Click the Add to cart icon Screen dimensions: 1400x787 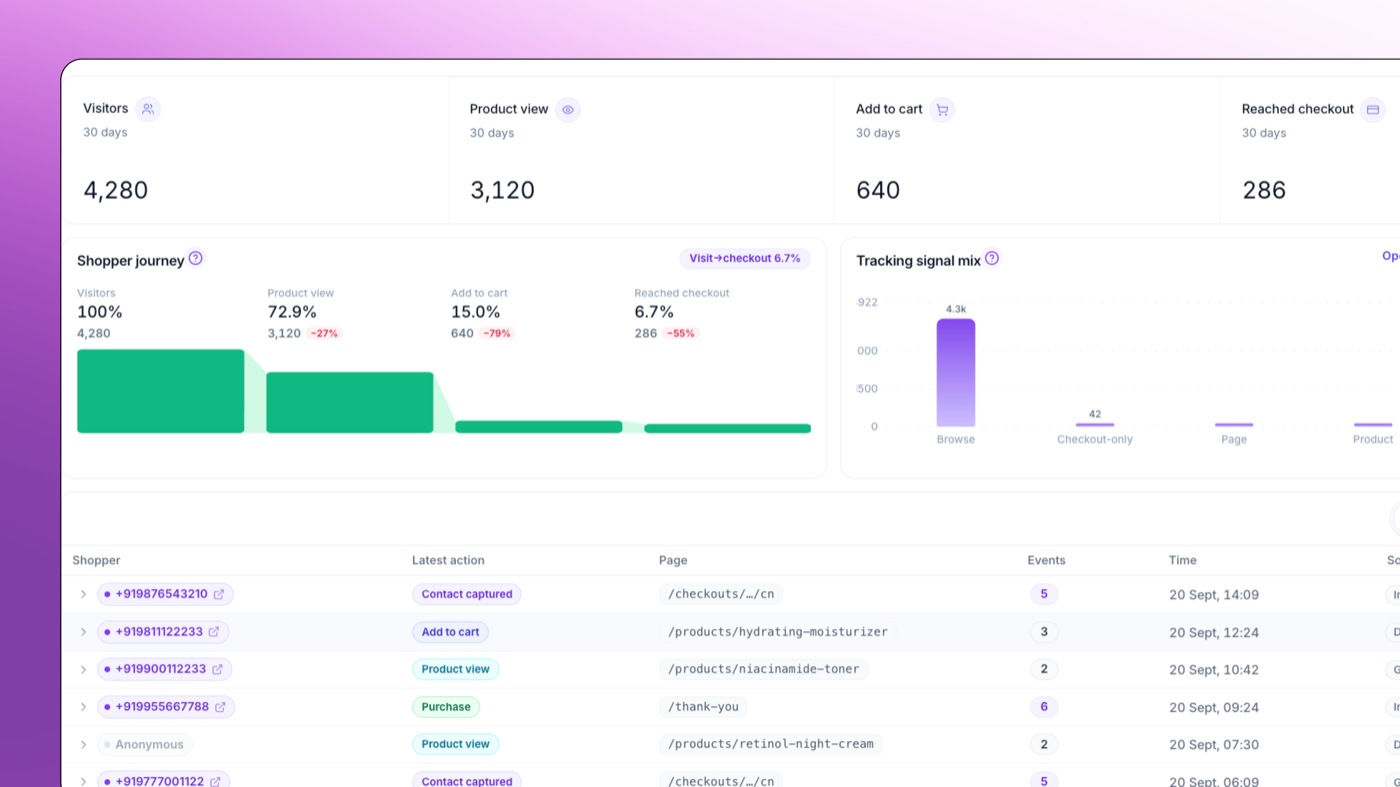(942, 110)
